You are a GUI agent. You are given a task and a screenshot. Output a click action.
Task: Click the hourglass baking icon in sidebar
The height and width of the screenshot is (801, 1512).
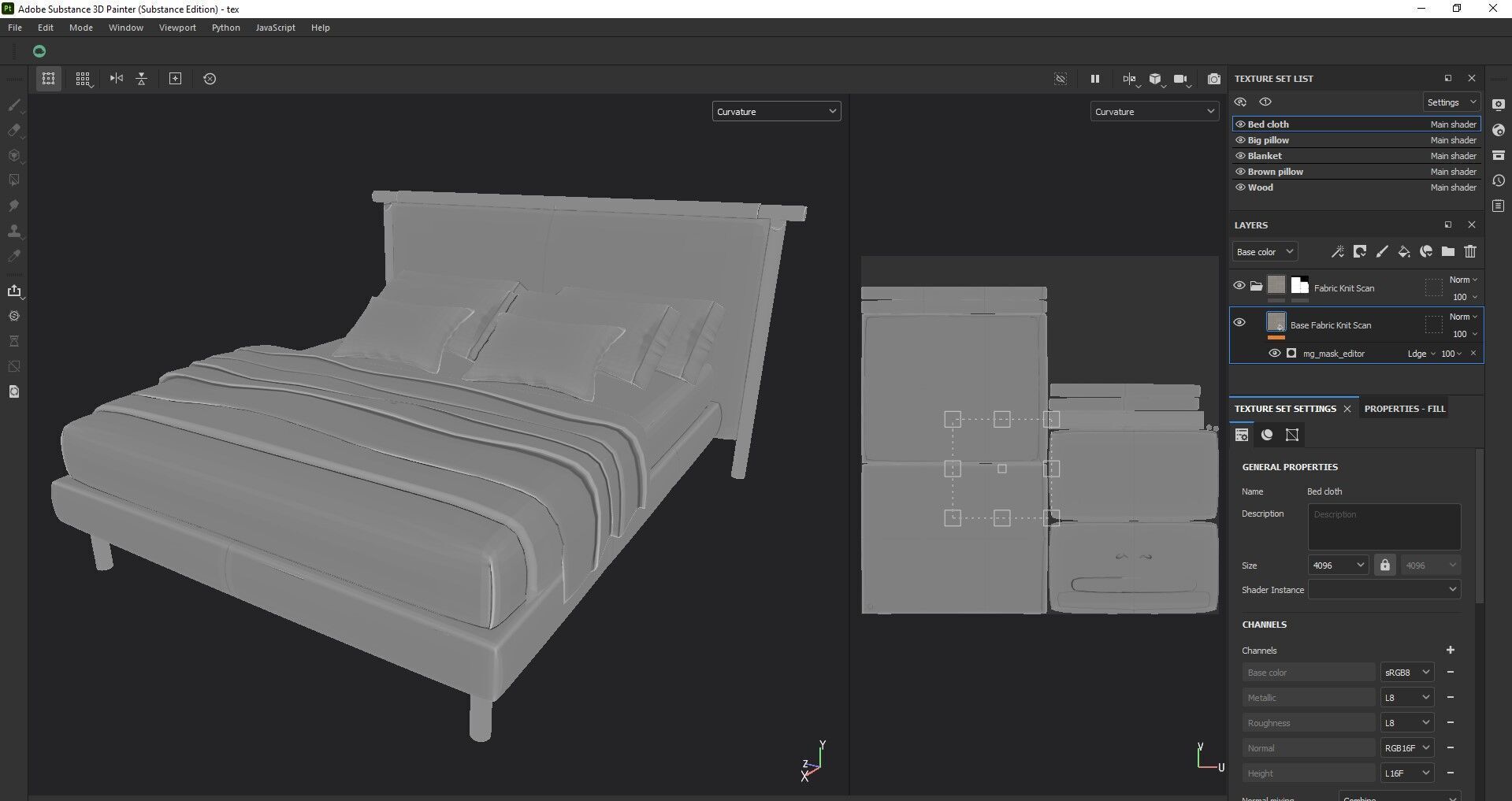(x=13, y=341)
